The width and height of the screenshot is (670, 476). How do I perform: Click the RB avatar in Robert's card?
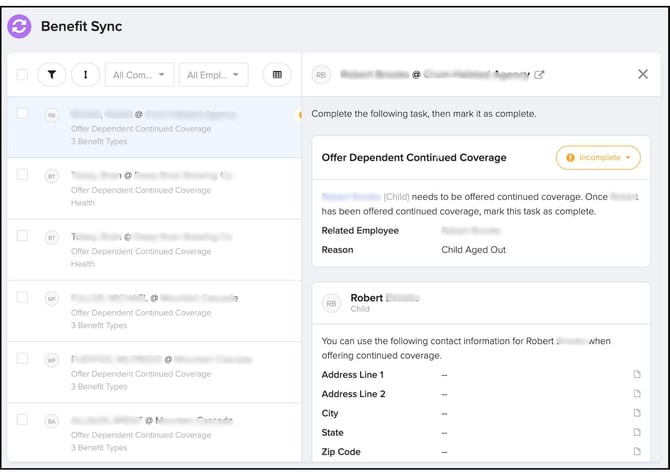pyautogui.click(x=330, y=303)
